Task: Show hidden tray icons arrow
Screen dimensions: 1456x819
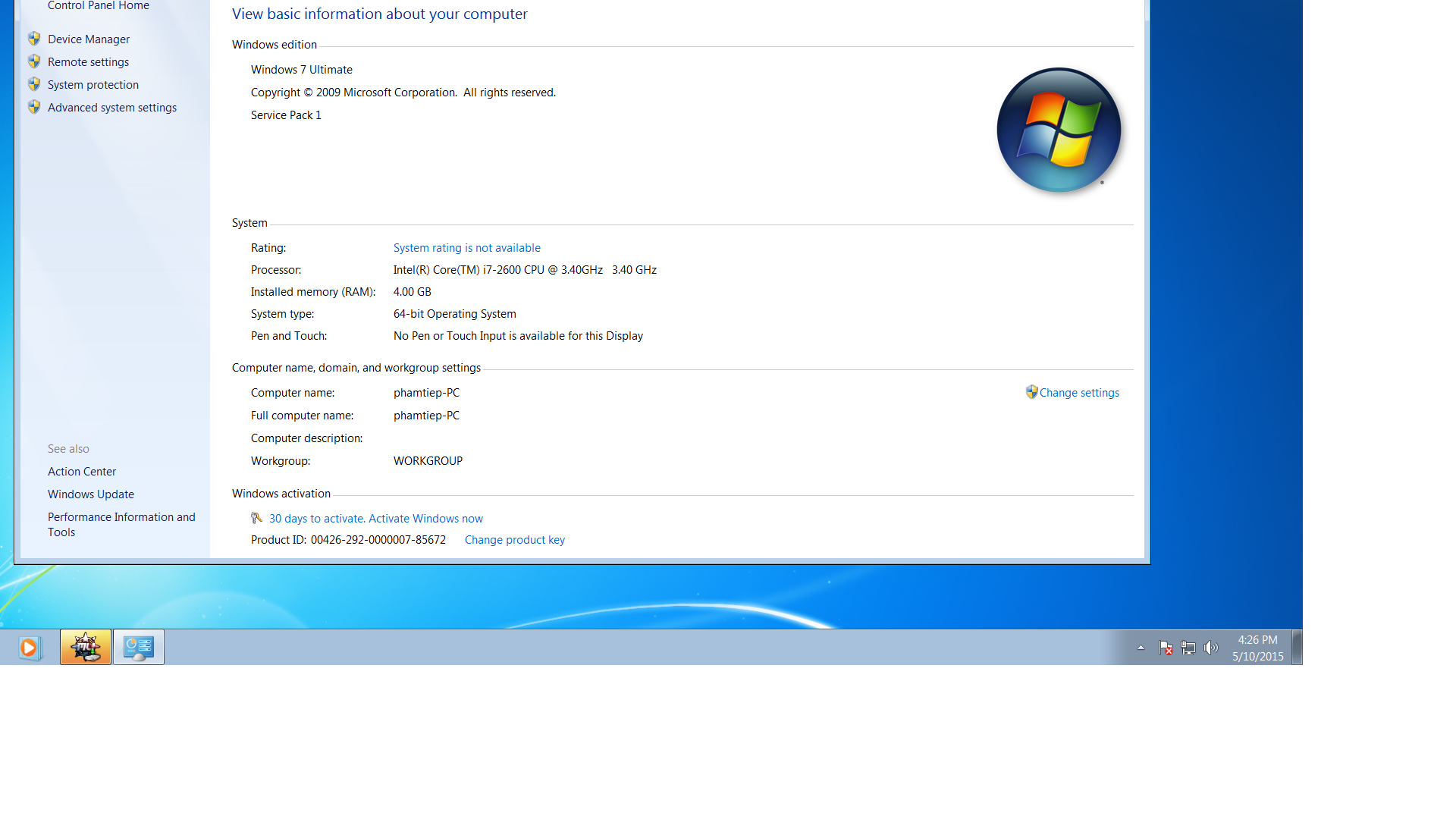Action: coord(1141,648)
